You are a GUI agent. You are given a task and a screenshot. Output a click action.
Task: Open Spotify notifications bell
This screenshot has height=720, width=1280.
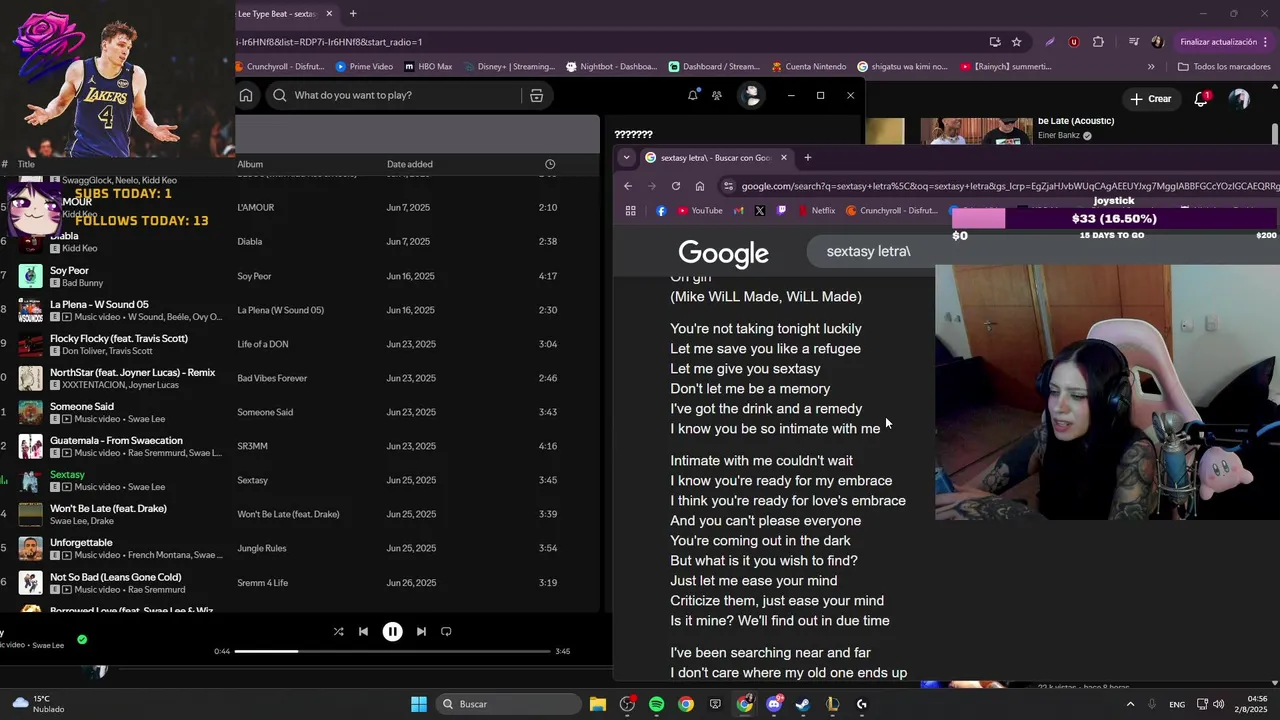click(x=693, y=95)
